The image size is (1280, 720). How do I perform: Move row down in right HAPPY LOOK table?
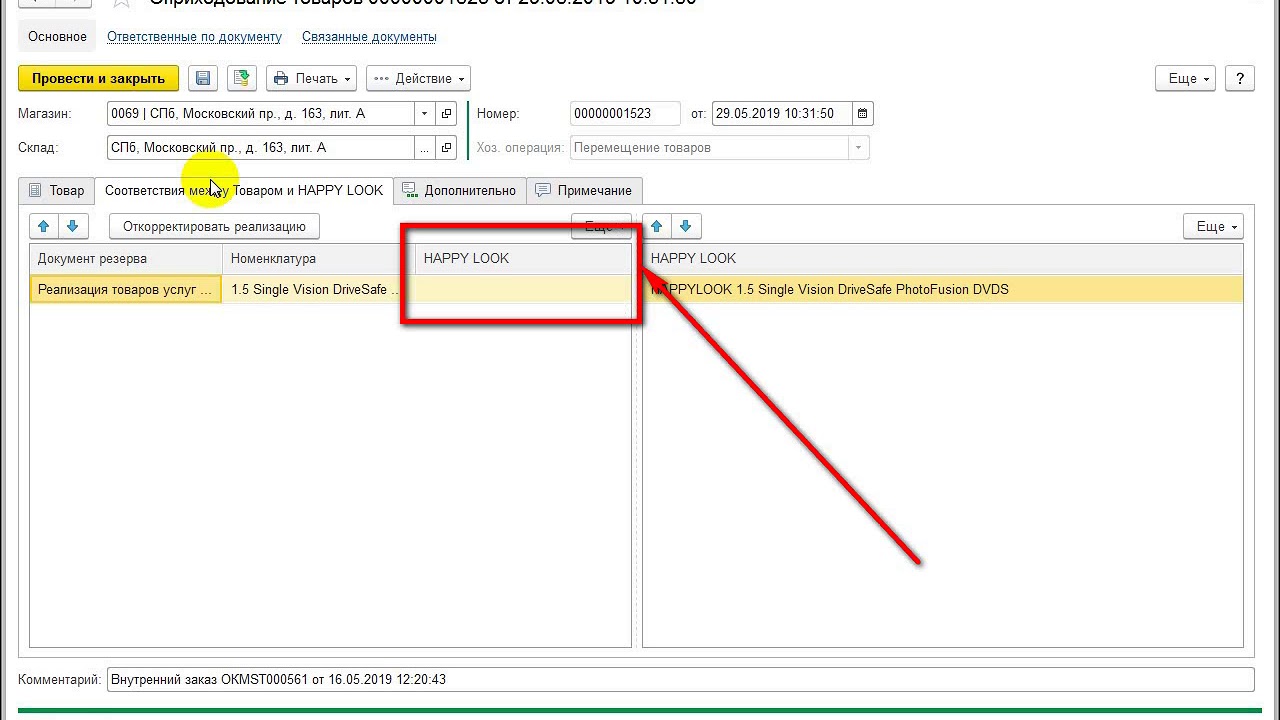click(x=686, y=227)
